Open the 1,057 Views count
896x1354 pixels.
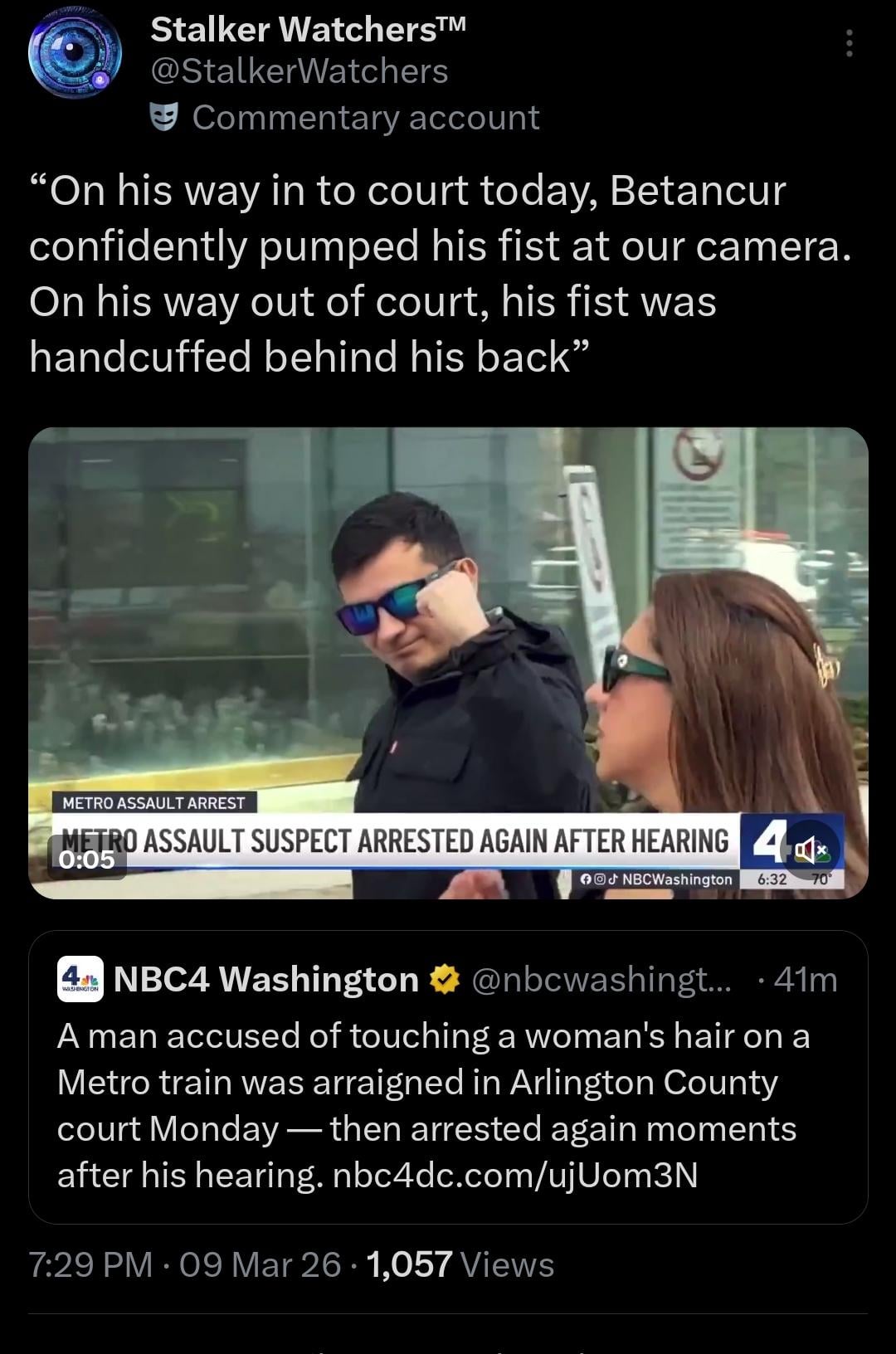pos(460,1264)
